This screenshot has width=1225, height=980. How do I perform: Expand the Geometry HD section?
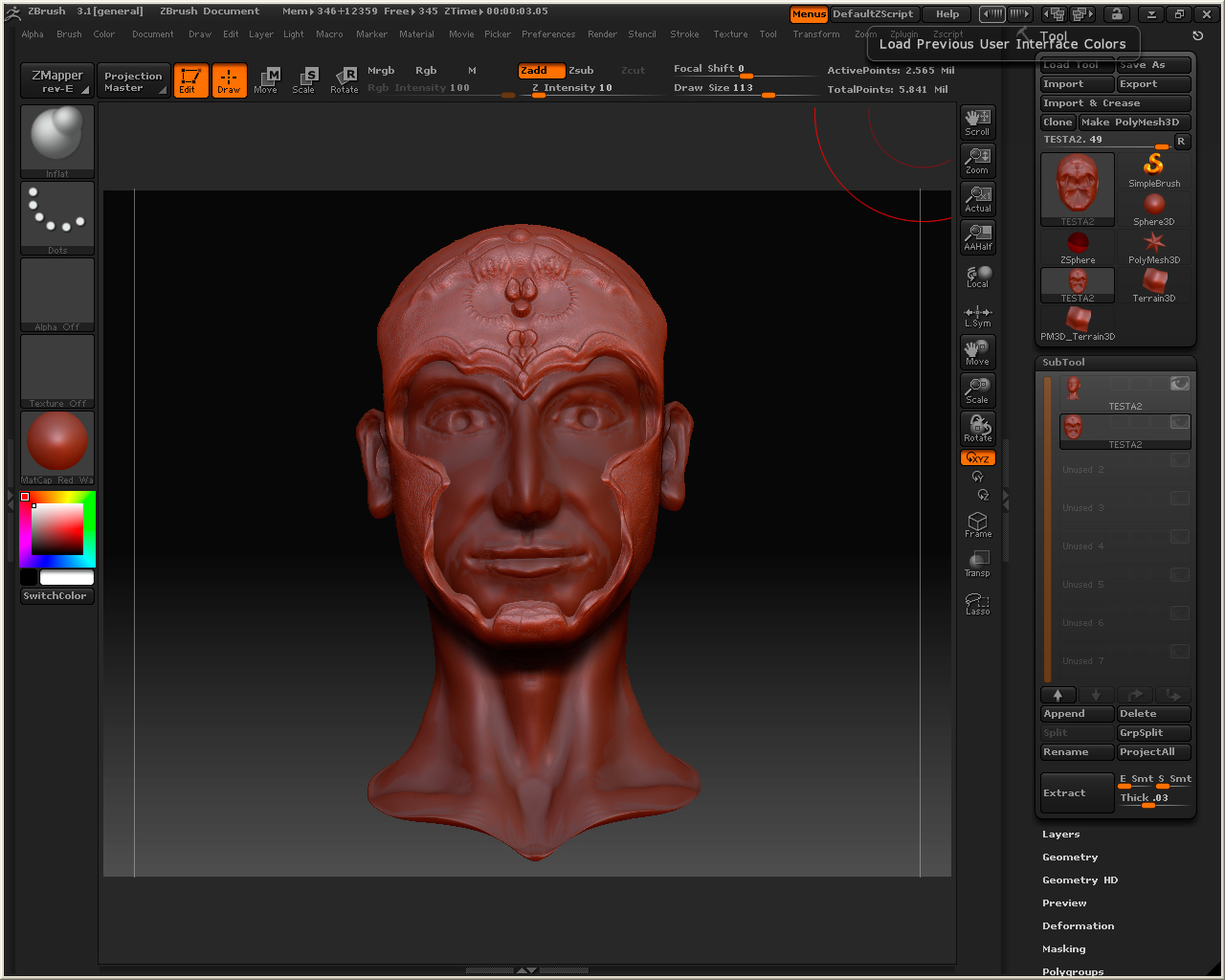tap(1080, 880)
